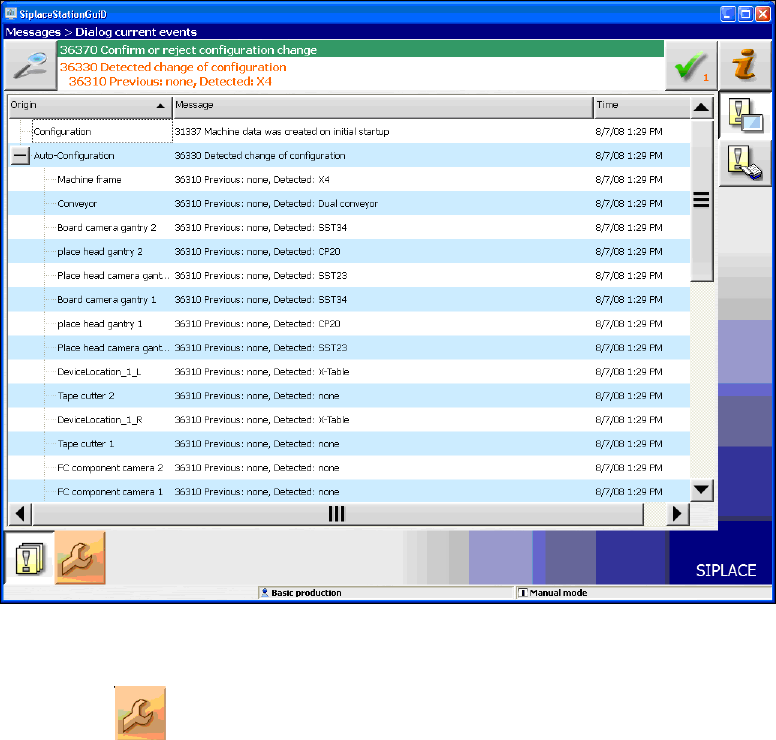Minimize the SiplaceStationGuiD window
This screenshot has width=776, height=740.
tap(728, 14)
